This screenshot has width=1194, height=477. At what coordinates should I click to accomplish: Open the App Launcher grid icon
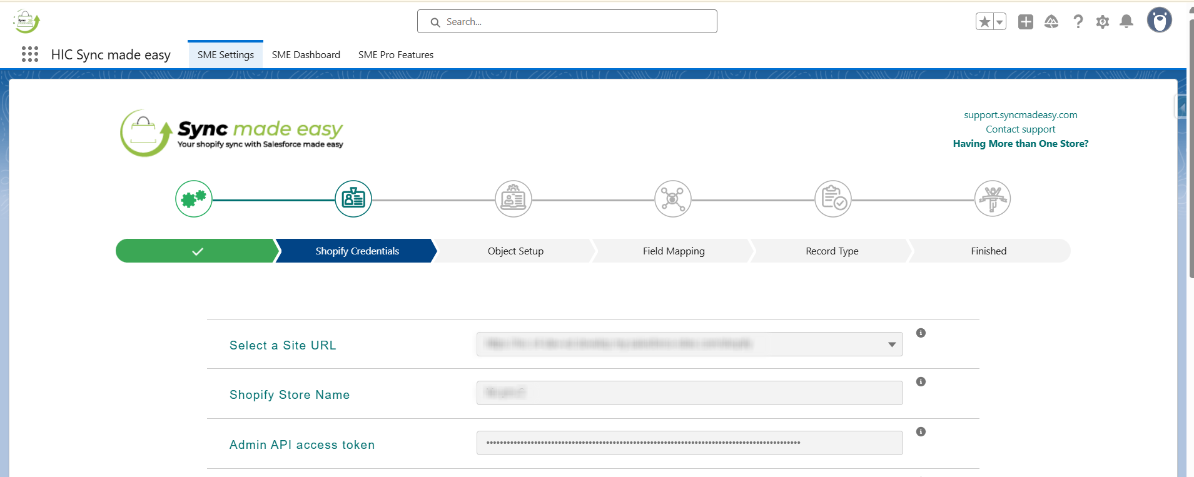[x=30, y=55]
